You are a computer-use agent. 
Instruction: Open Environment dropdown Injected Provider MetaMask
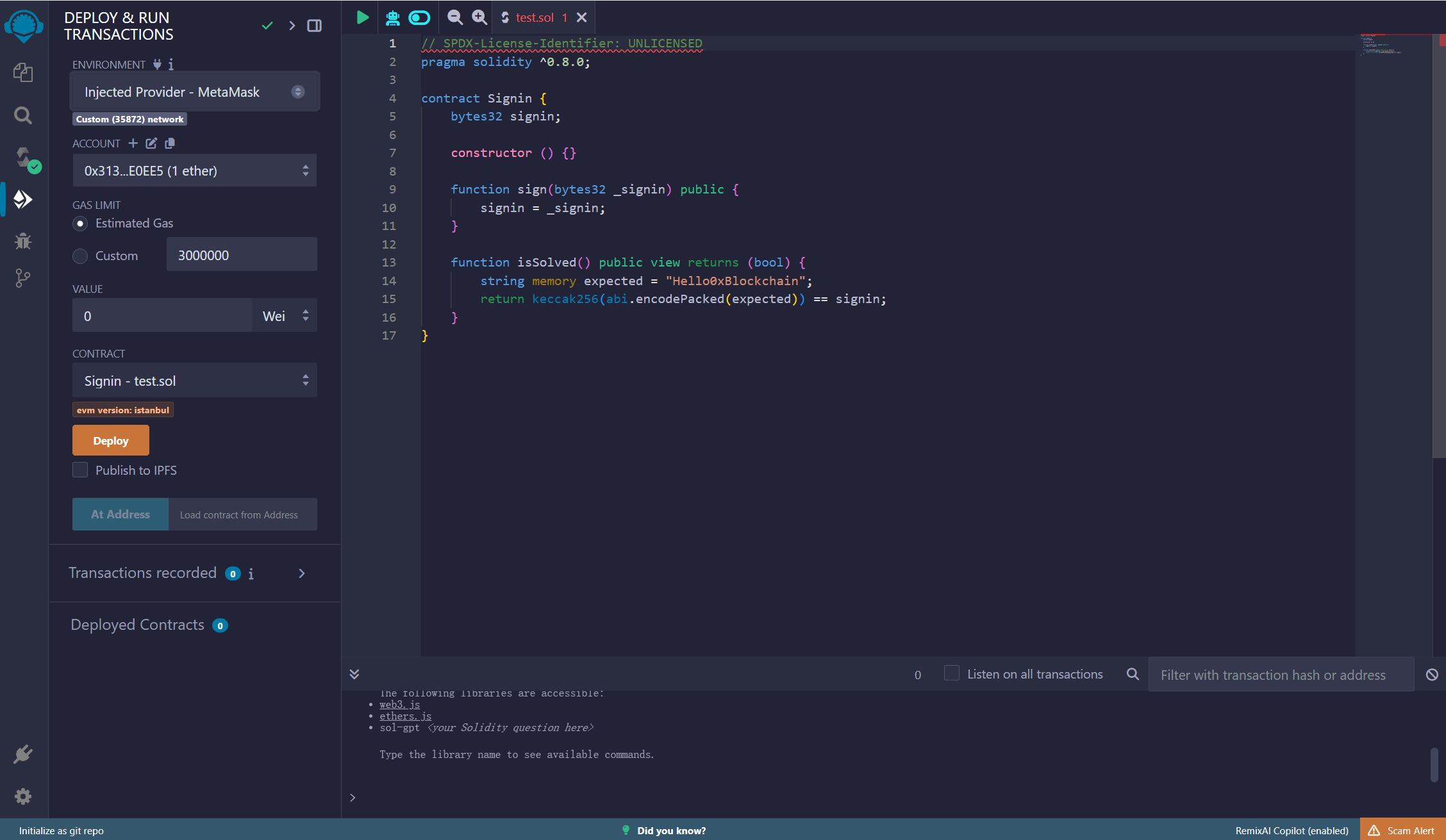(x=195, y=92)
